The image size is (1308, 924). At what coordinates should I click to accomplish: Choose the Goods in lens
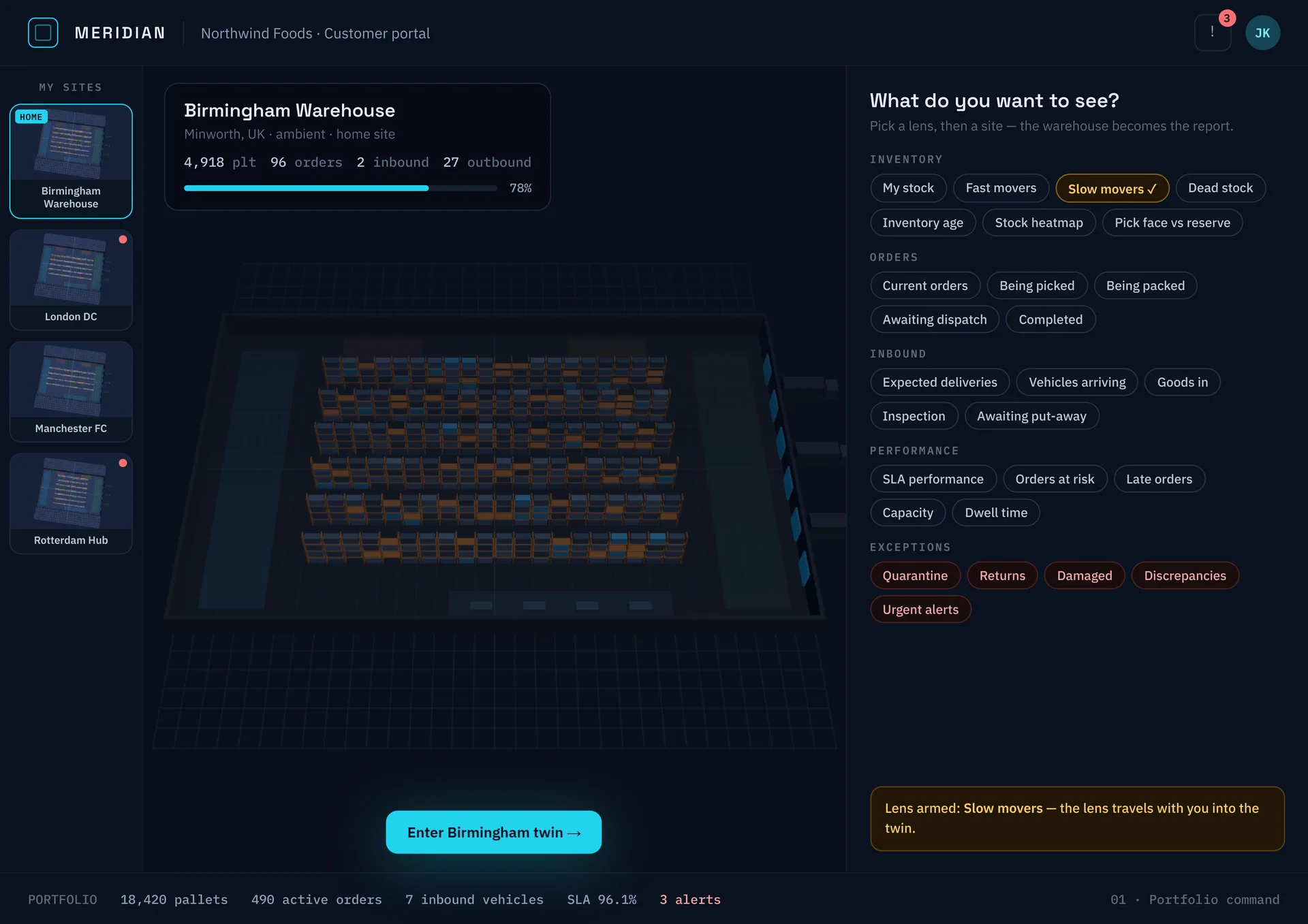1182,382
